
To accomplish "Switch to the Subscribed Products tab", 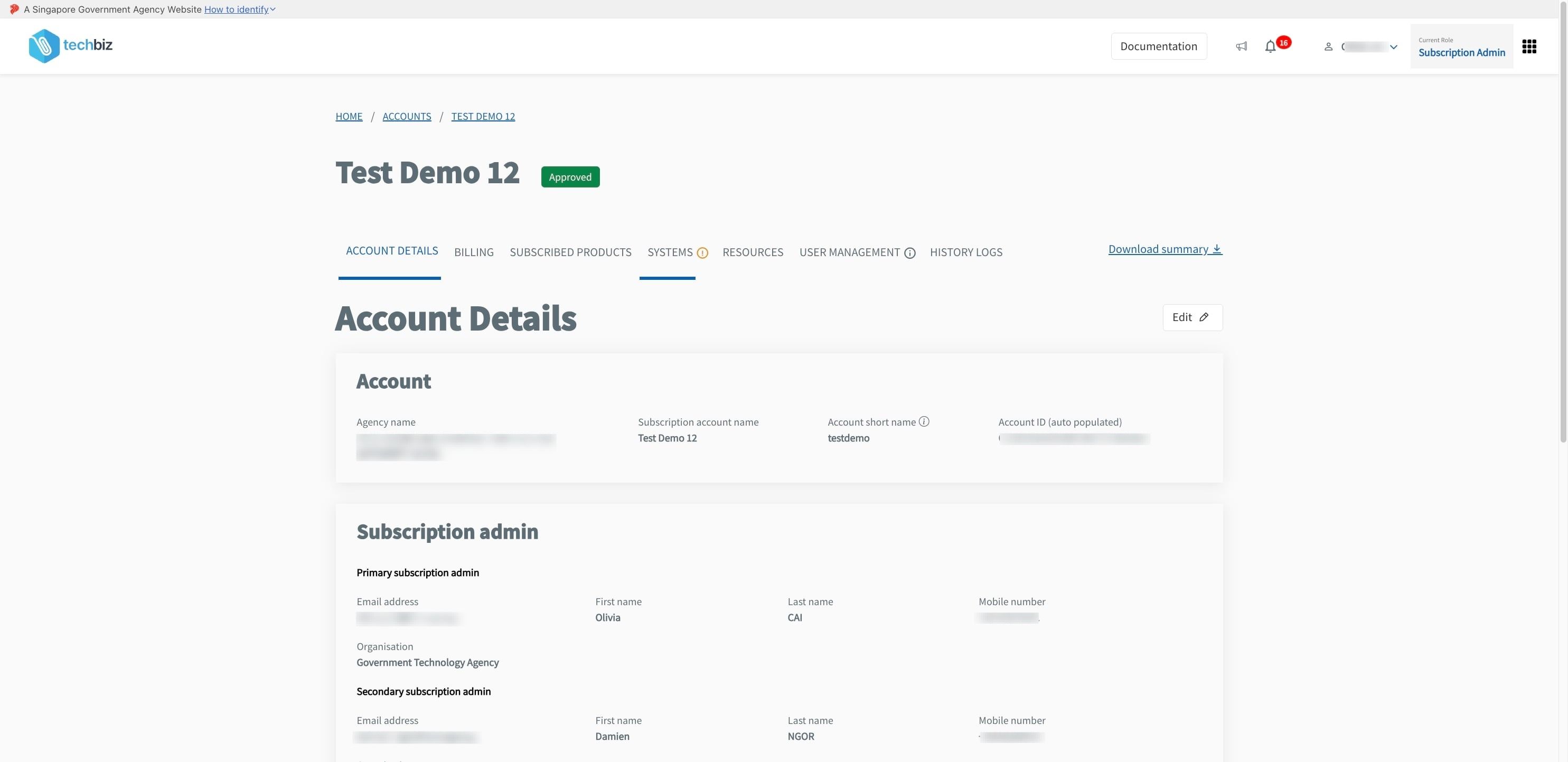I will (x=570, y=252).
